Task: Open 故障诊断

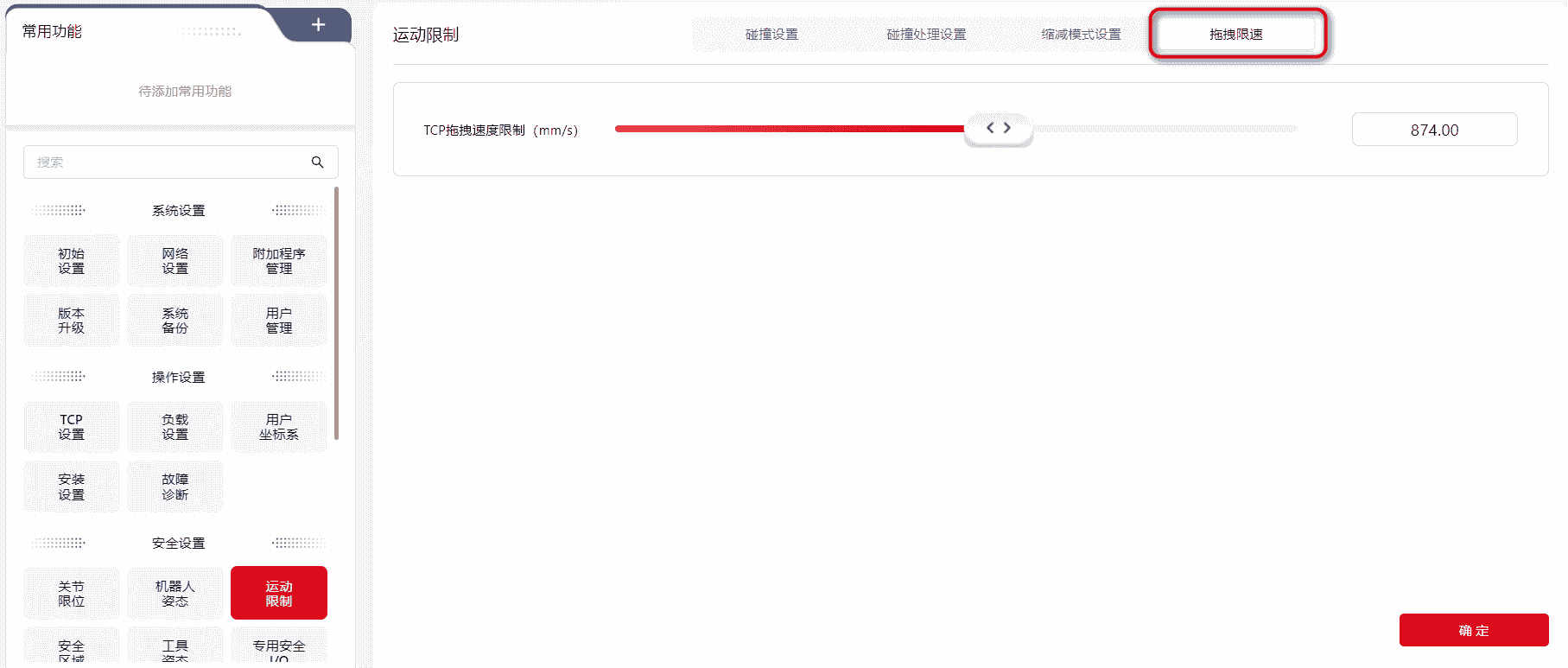Action: coord(175,487)
